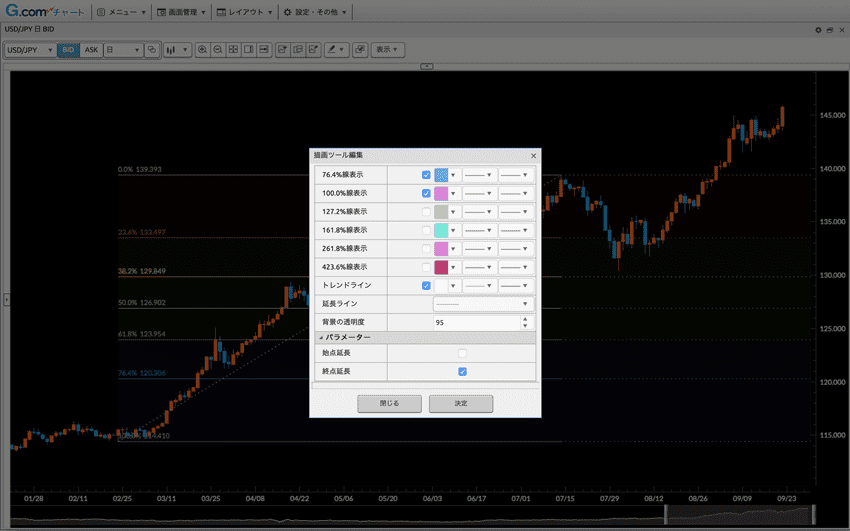Click the 61.8% 123.954 Fibonacci label
Screen dimensions: 850x531
pyautogui.click(x=142, y=334)
